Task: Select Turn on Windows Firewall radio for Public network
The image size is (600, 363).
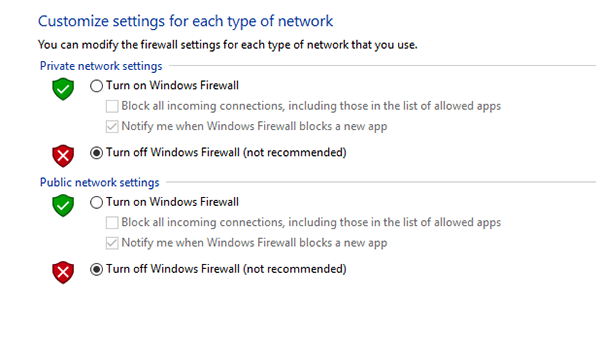Action: (x=96, y=202)
